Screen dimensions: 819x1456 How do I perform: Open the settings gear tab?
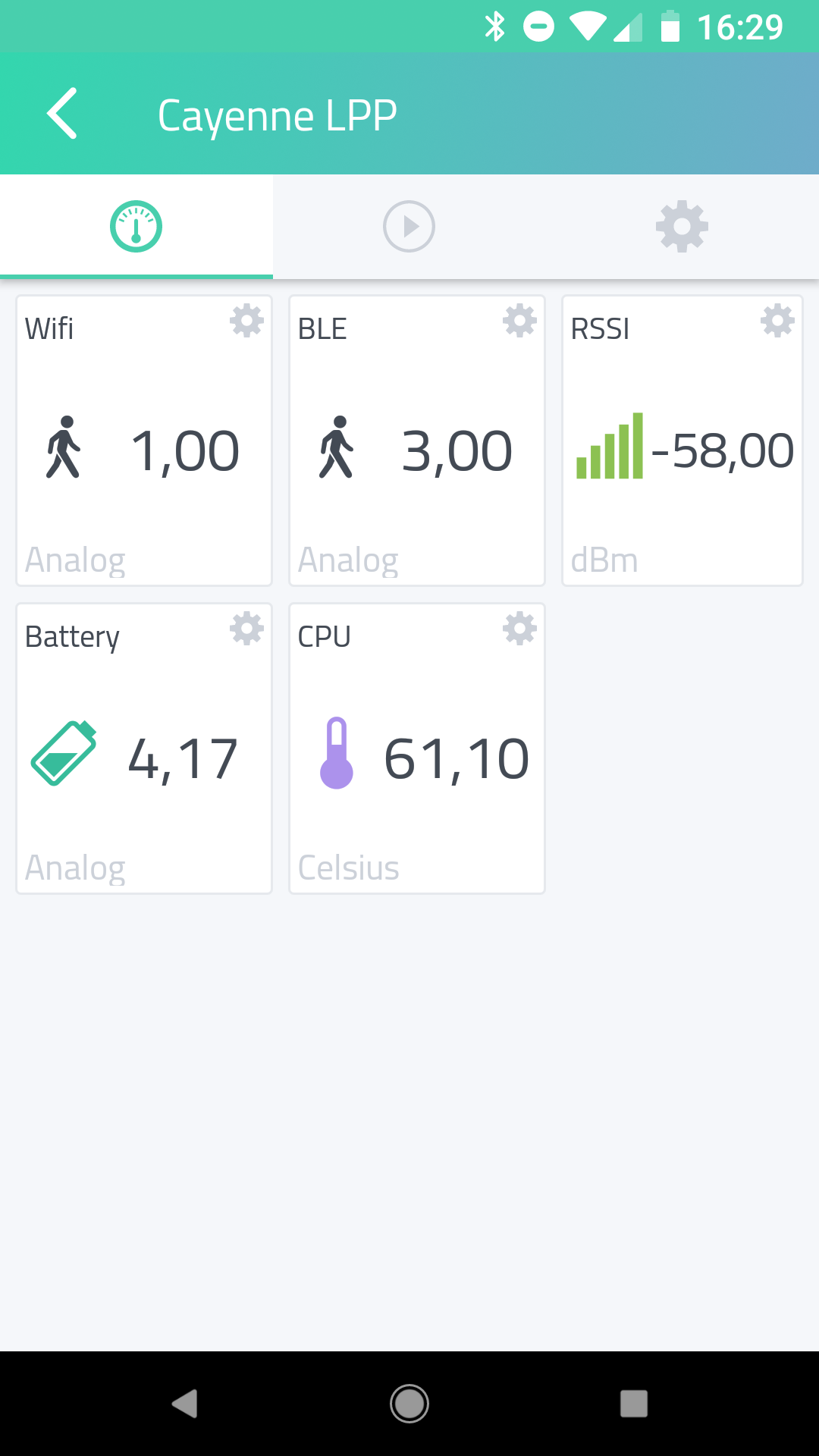682,227
